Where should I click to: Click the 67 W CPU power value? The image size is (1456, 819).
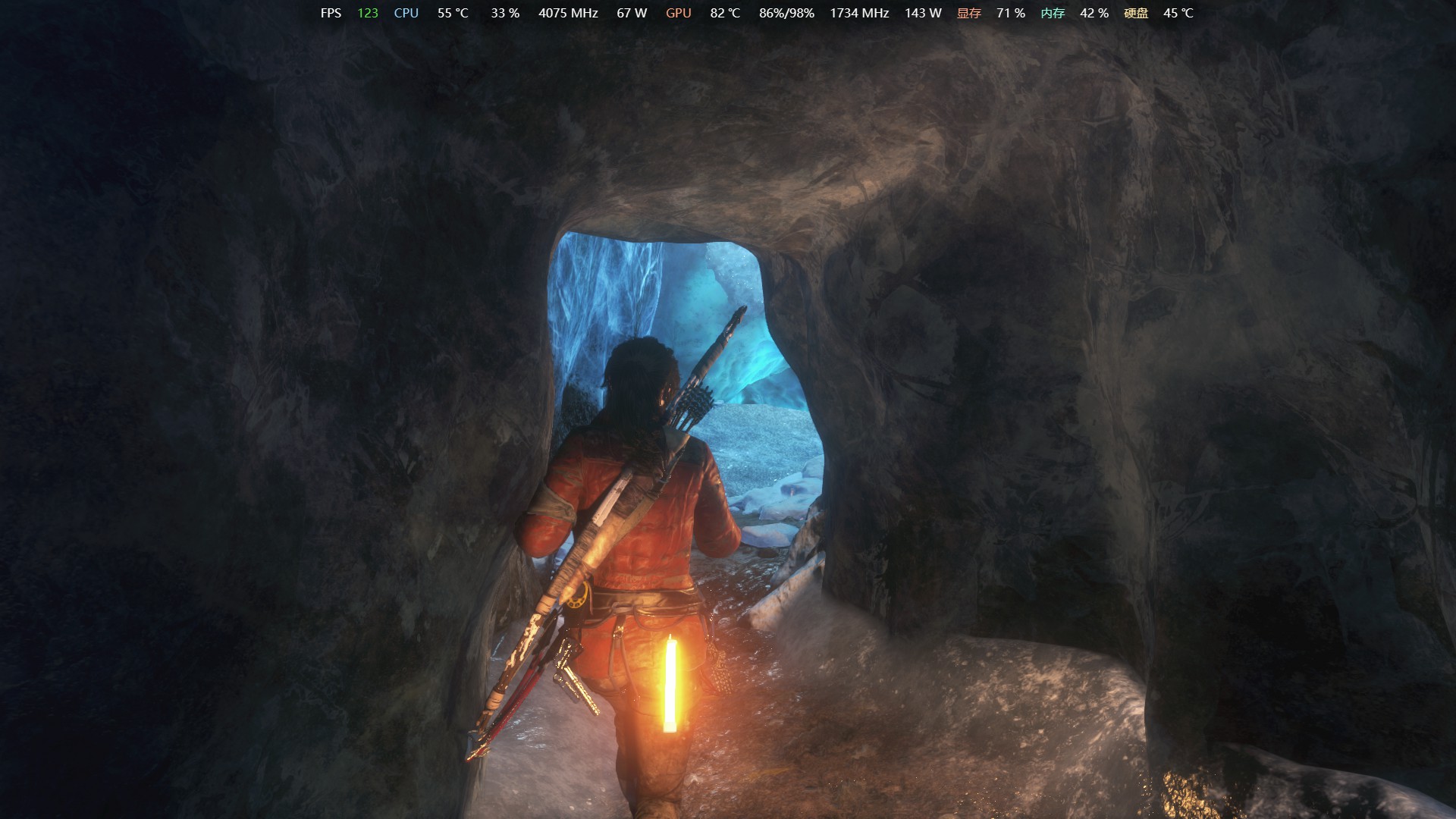[632, 13]
